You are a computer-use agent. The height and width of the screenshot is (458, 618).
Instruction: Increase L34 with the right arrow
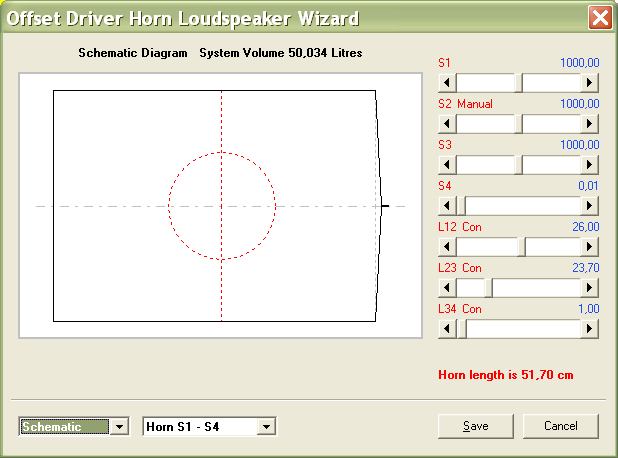coord(589,329)
